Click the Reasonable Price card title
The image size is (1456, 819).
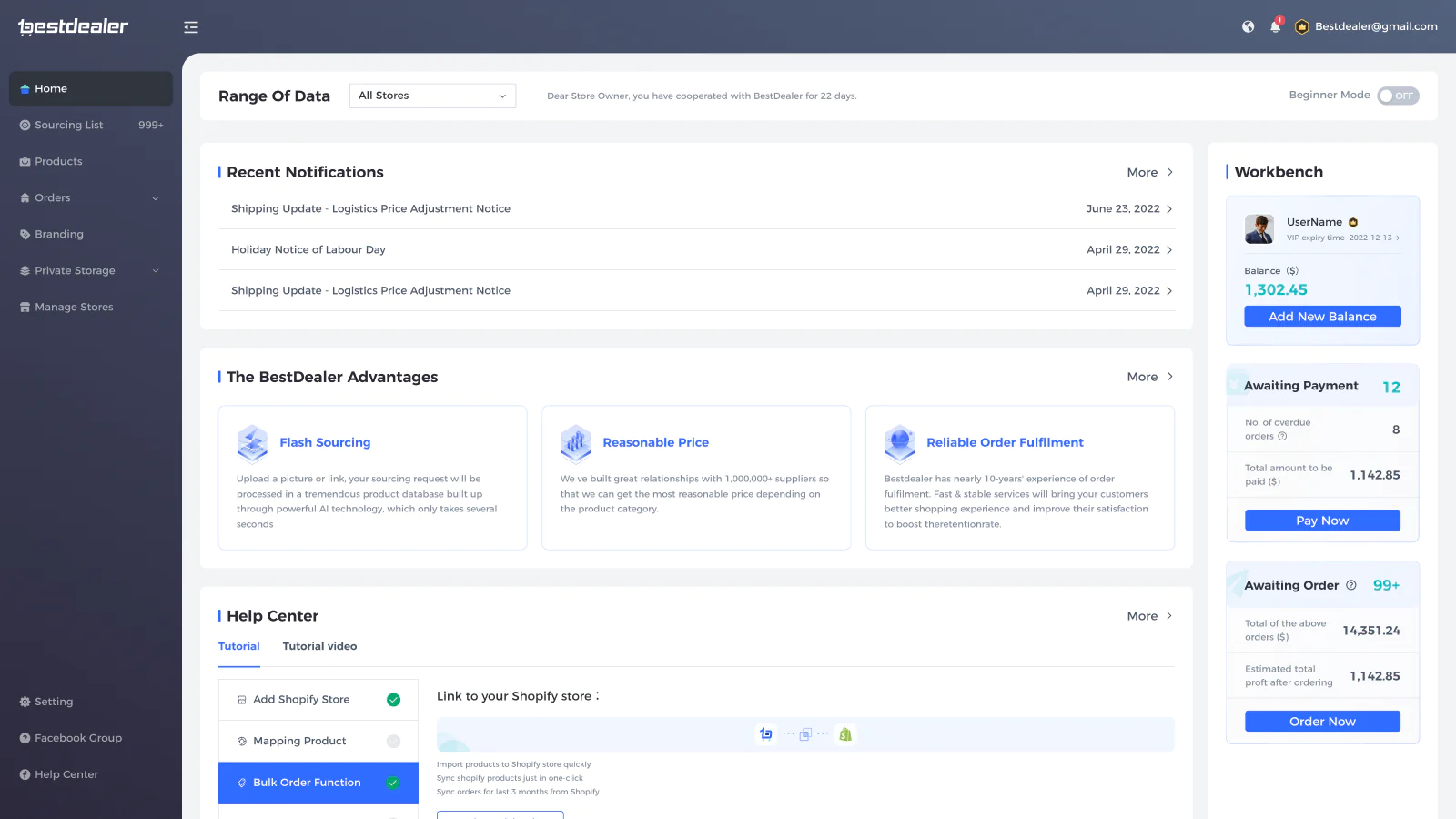pyautogui.click(x=655, y=442)
